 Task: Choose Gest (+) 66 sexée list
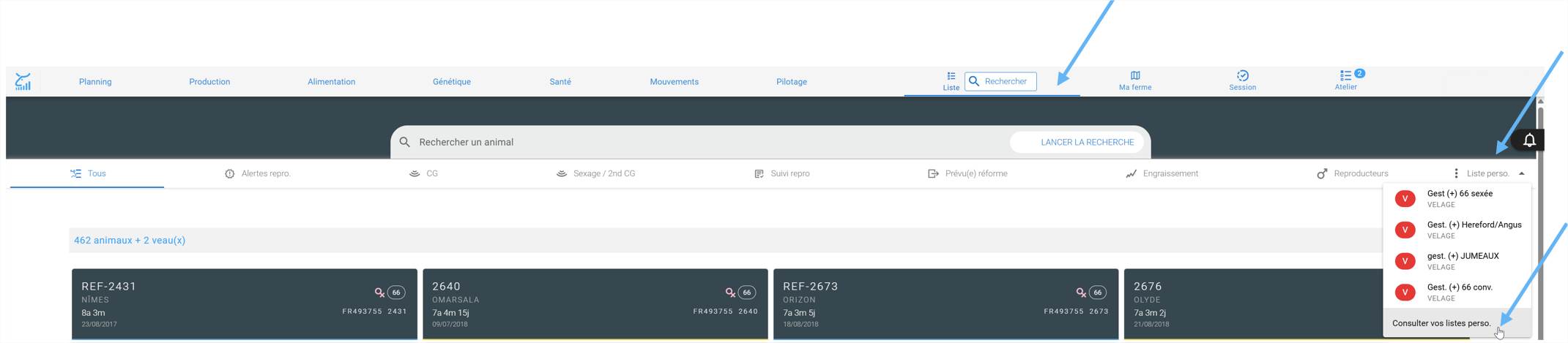[x=1457, y=199]
